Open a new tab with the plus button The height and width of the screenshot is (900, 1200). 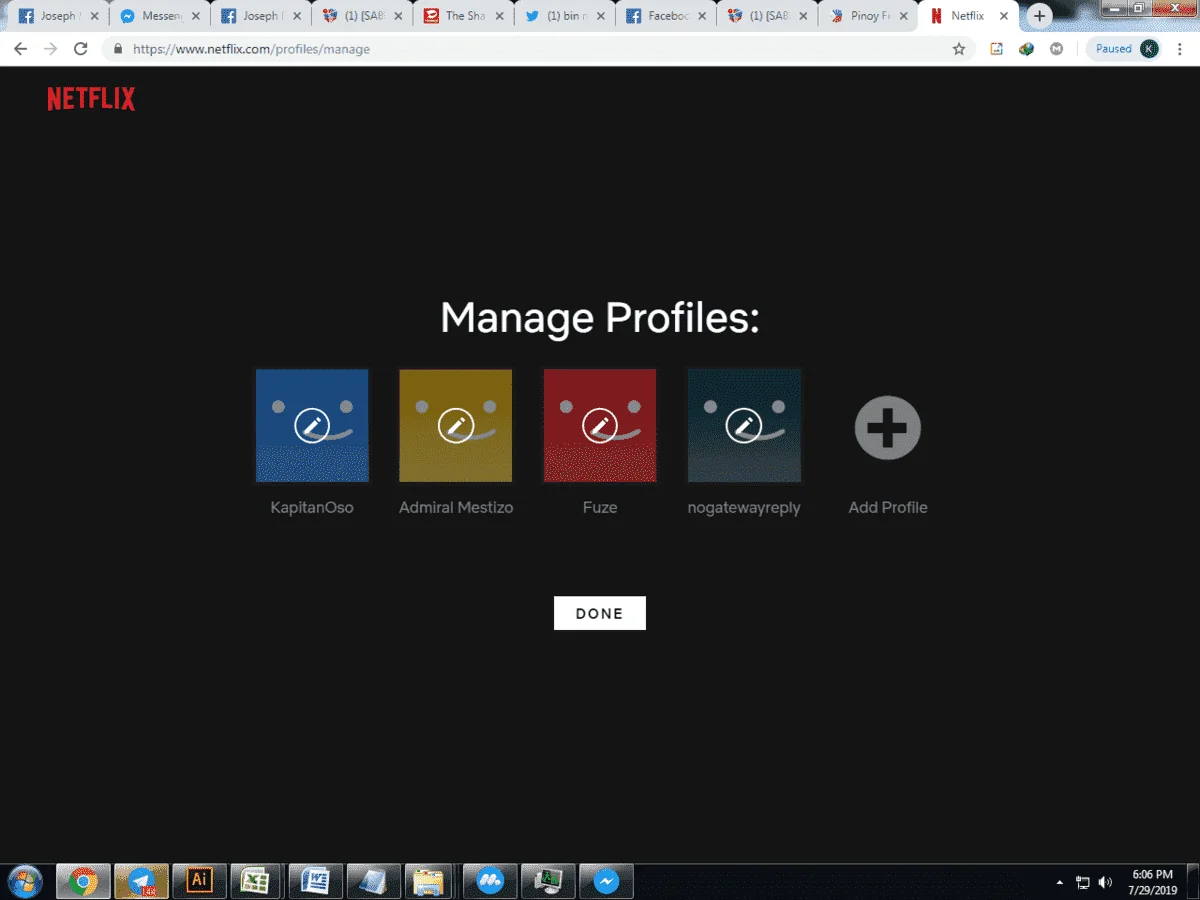click(1040, 16)
